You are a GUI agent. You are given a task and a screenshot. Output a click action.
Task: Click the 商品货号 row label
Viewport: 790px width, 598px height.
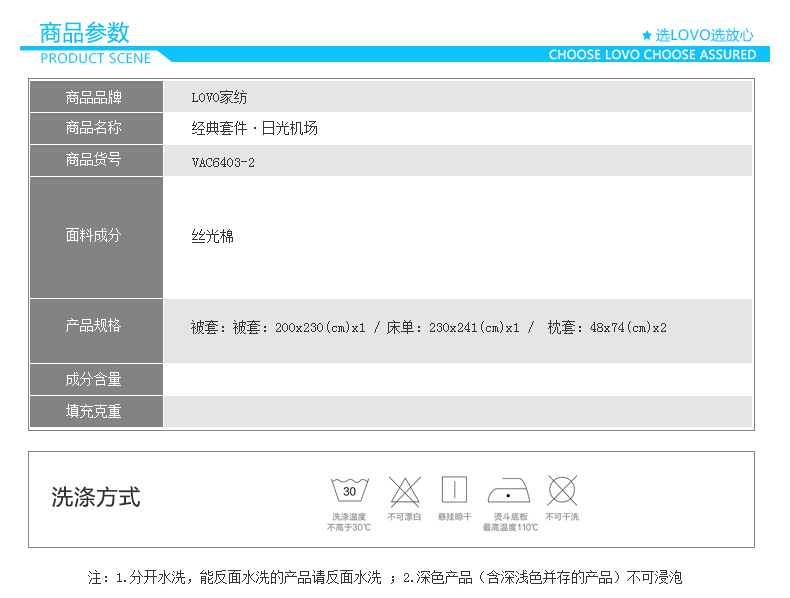click(x=96, y=160)
